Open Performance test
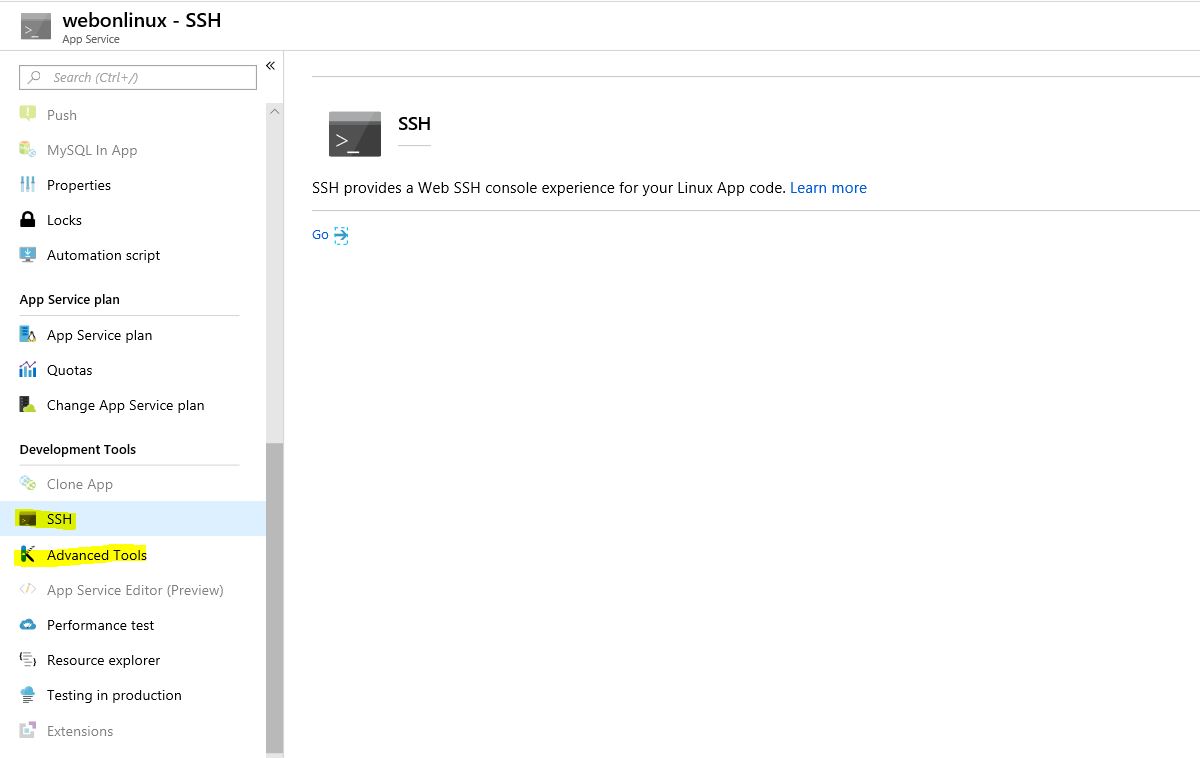 (x=100, y=625)
